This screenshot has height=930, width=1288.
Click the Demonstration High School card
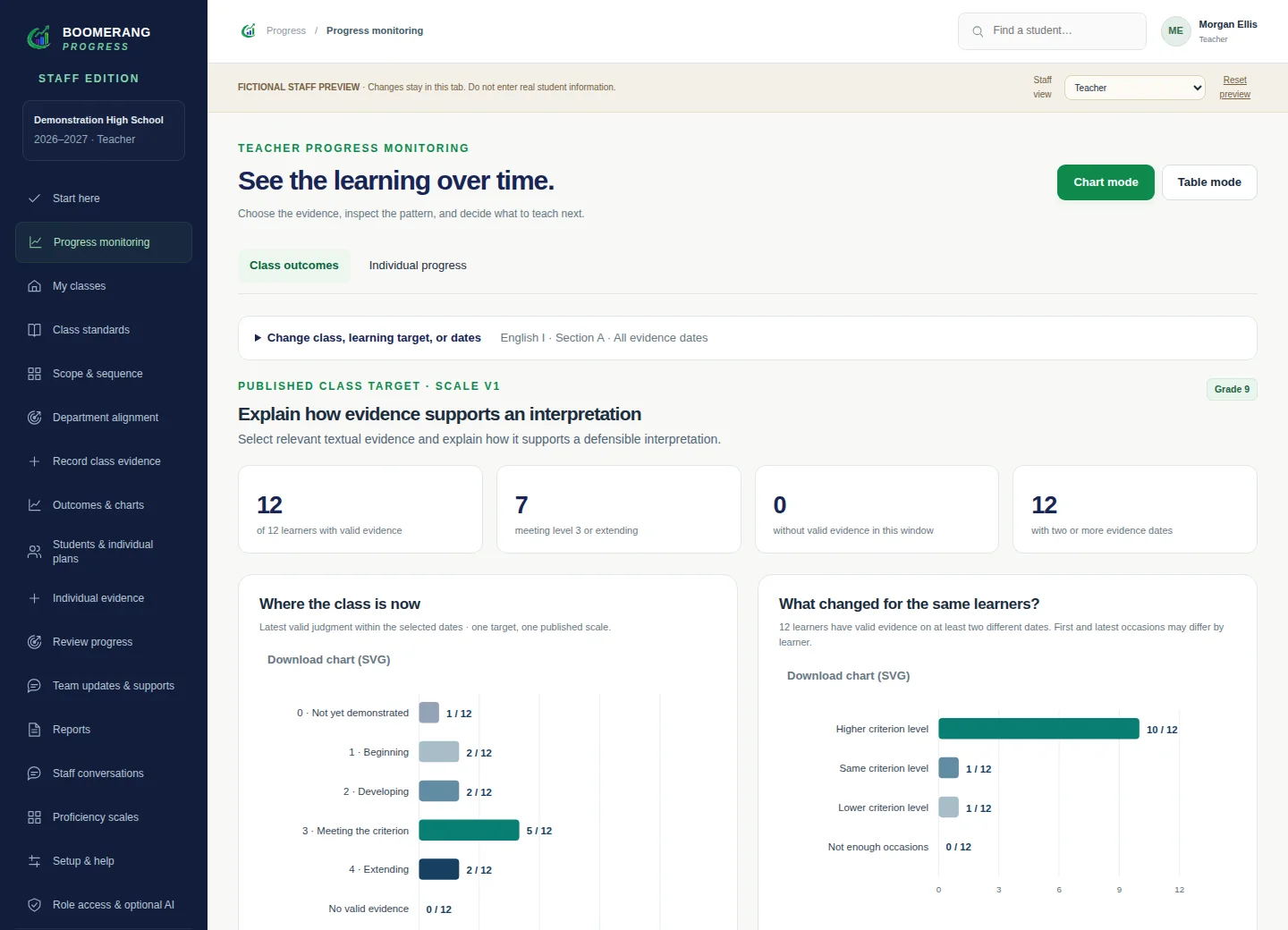[x=104, y=131]
